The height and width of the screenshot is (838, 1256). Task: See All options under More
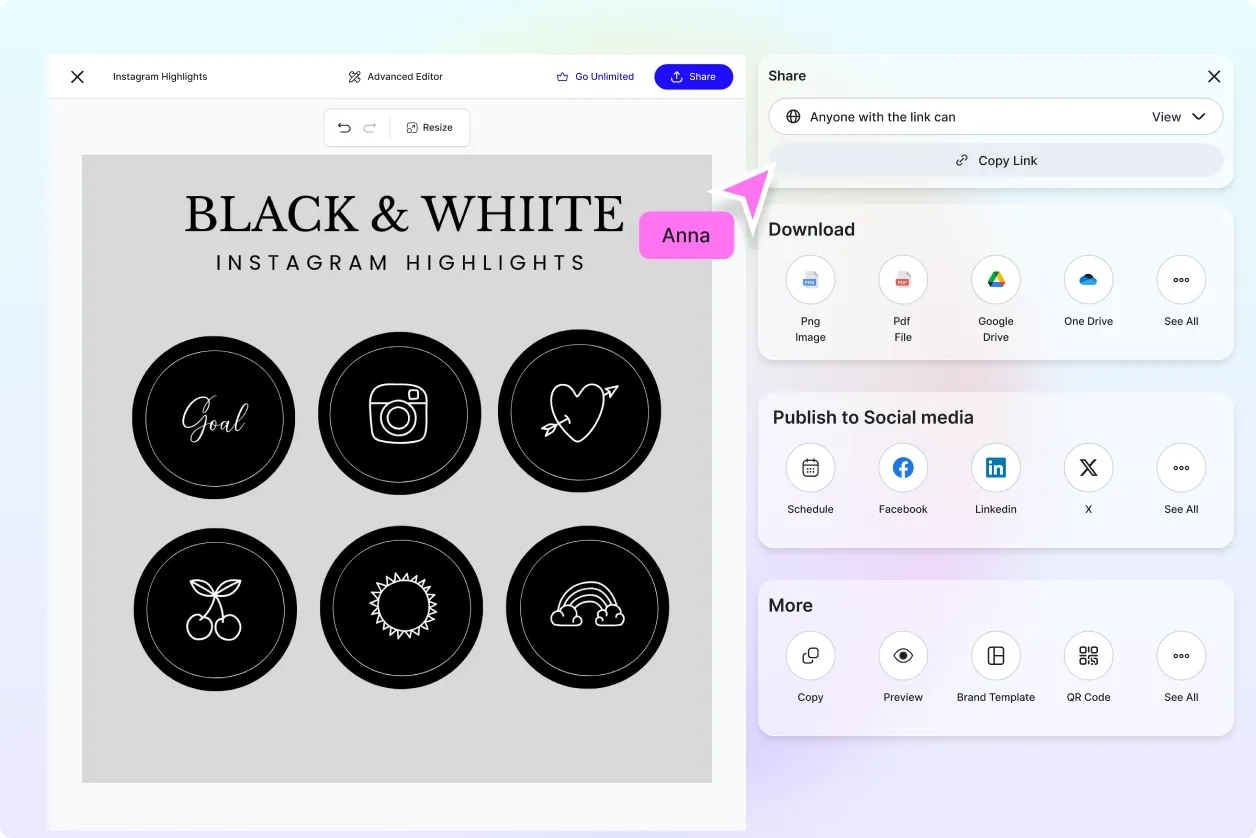click(1181, 656)
